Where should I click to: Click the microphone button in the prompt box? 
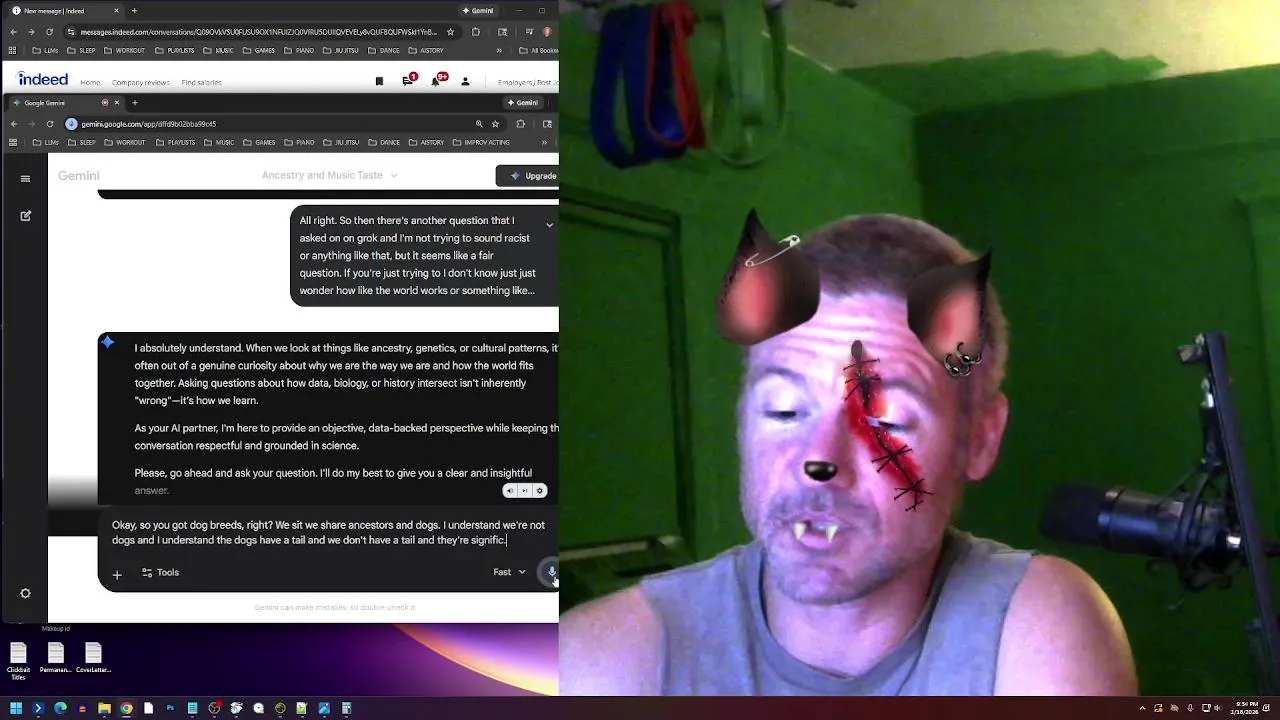(551, 573)
